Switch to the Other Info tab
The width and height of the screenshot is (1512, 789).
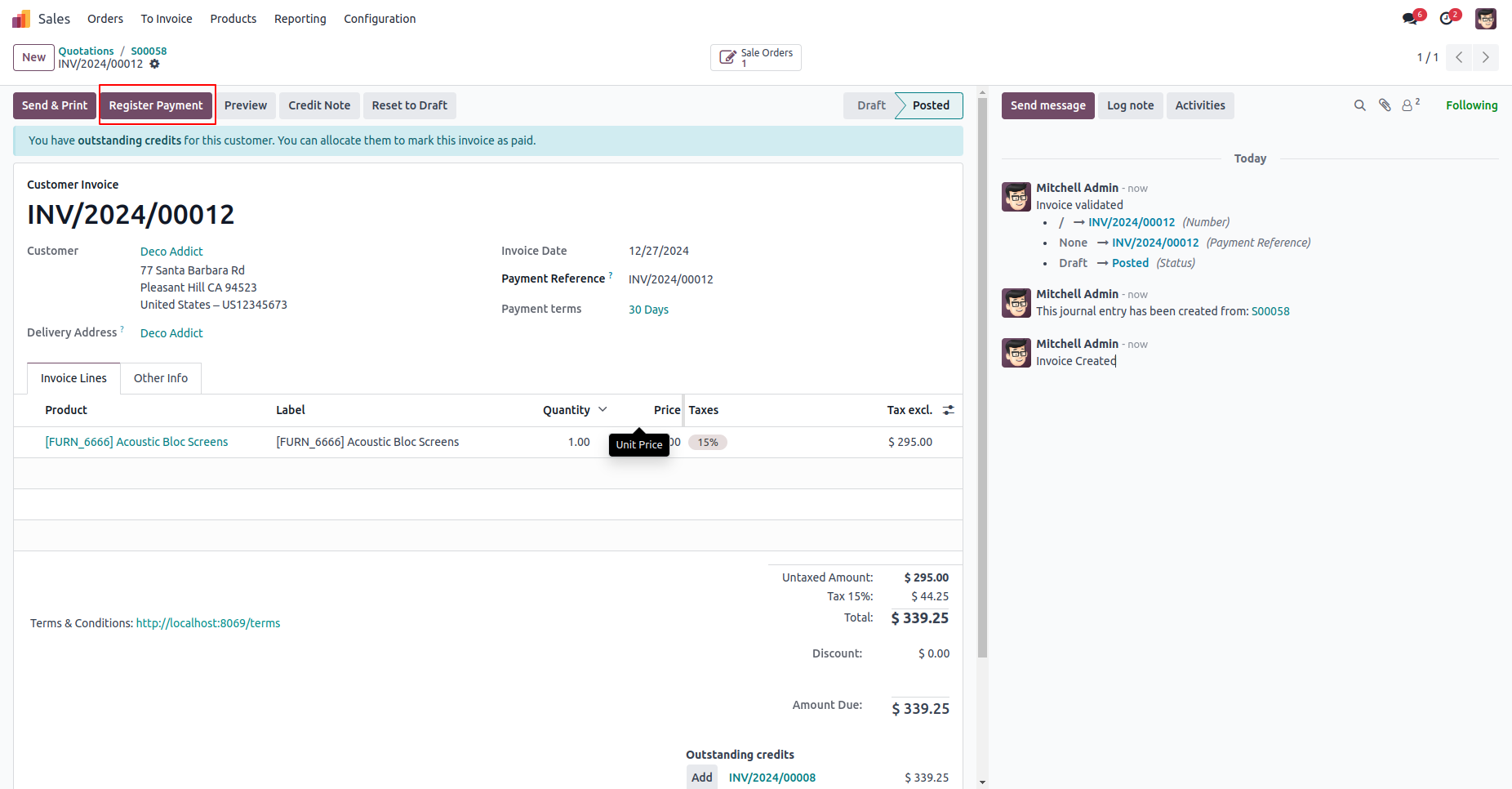(161, 378)
